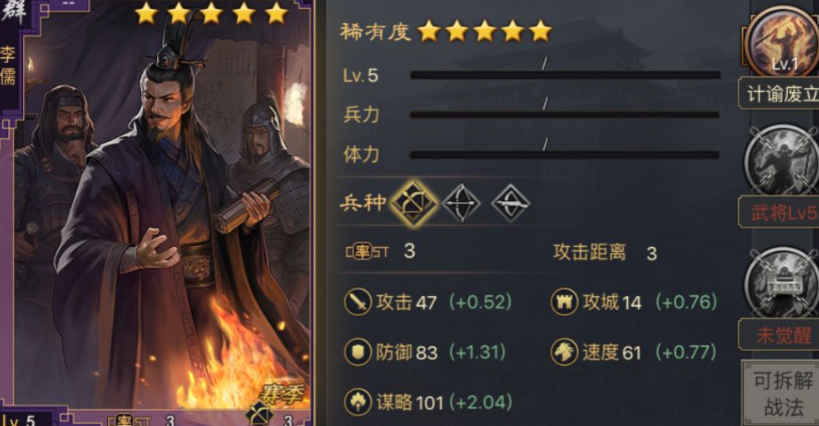This screenshot has height=426, width=819.
Task: Click the 防御 shield defense icon
Action: pyautogui.click(x=358, y=352)
